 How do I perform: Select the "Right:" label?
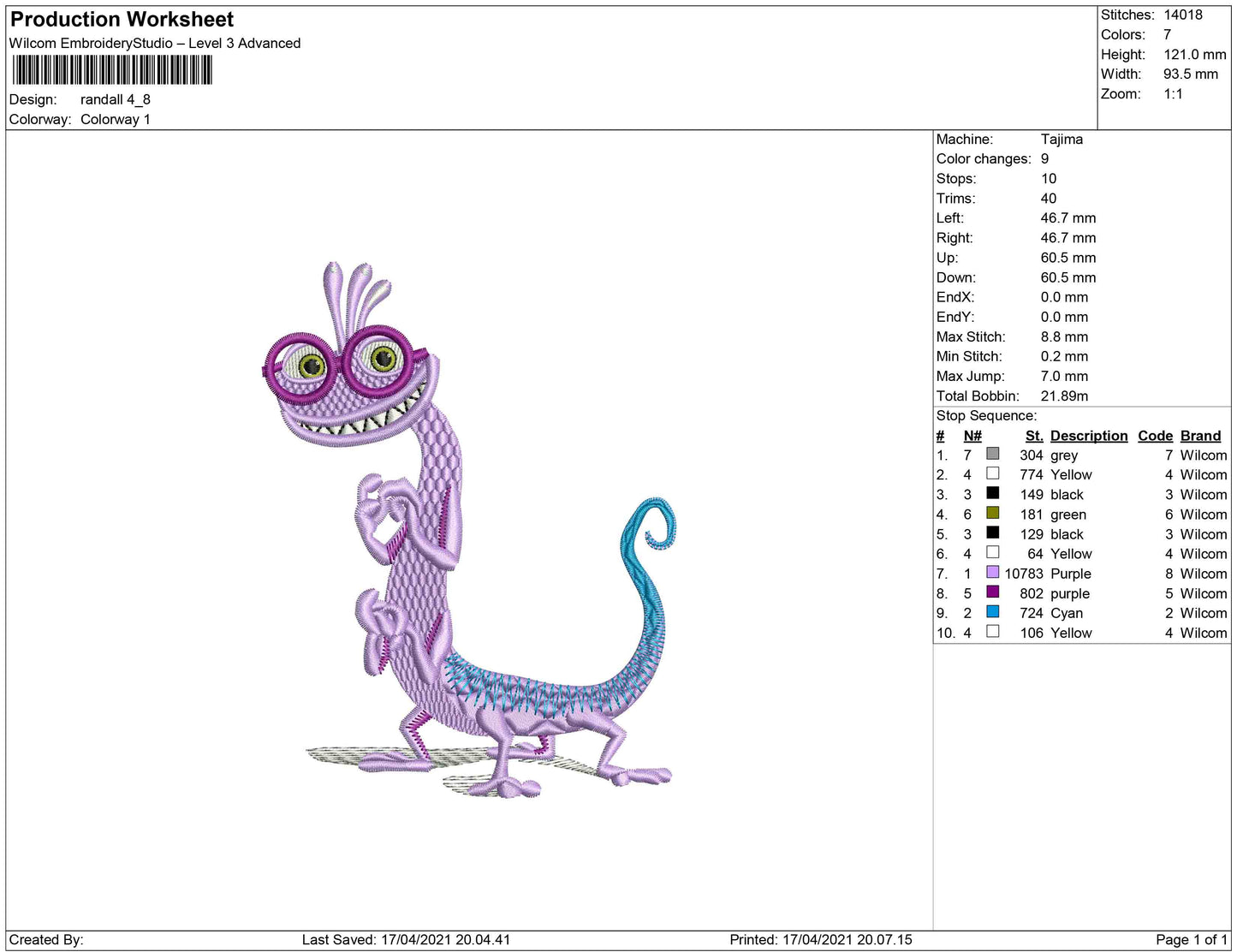coord(955,237)
